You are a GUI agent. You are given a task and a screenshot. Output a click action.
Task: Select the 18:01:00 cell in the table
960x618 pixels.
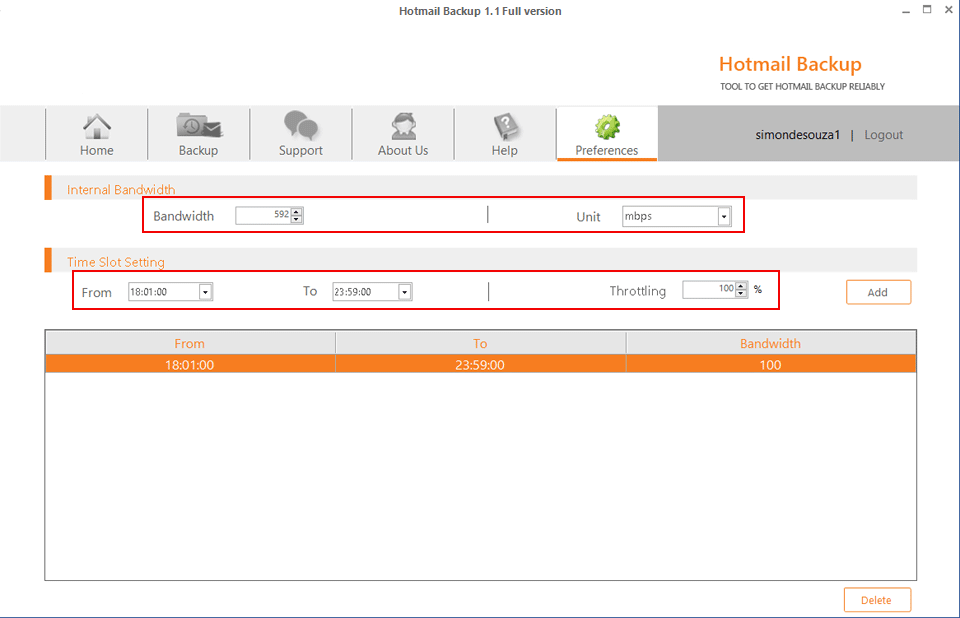[x=190, y=365]
